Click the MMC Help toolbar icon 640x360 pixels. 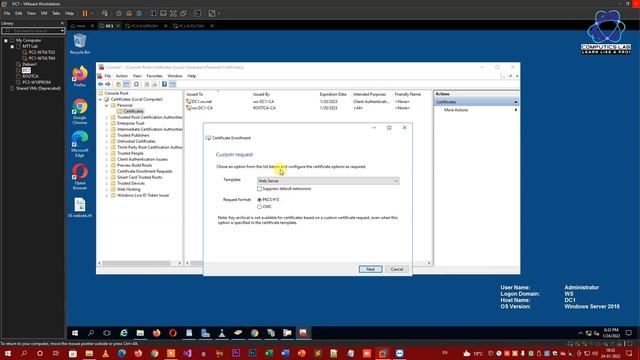point(164,84)
